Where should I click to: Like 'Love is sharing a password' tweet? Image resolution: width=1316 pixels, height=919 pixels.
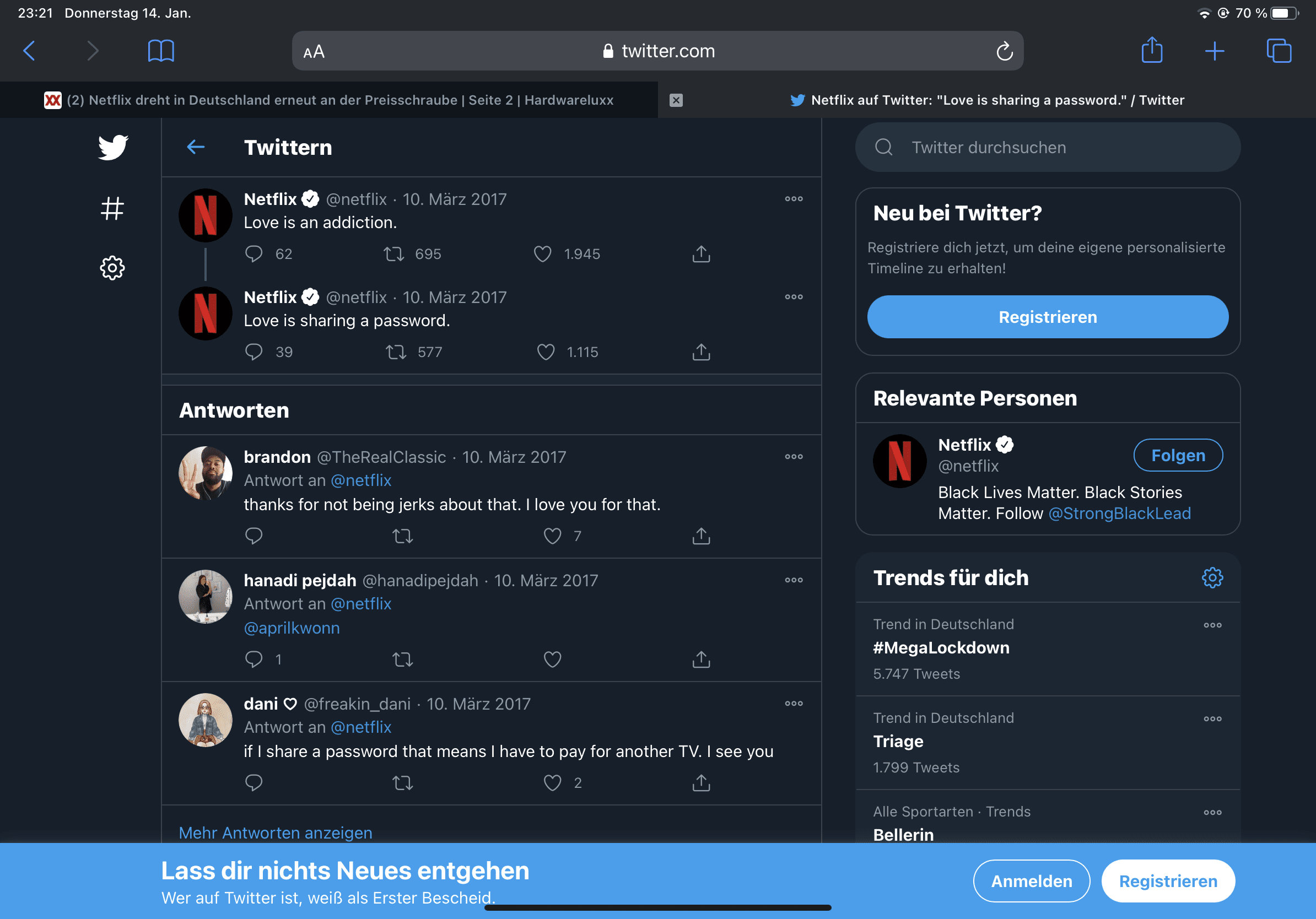coord(546,352)
